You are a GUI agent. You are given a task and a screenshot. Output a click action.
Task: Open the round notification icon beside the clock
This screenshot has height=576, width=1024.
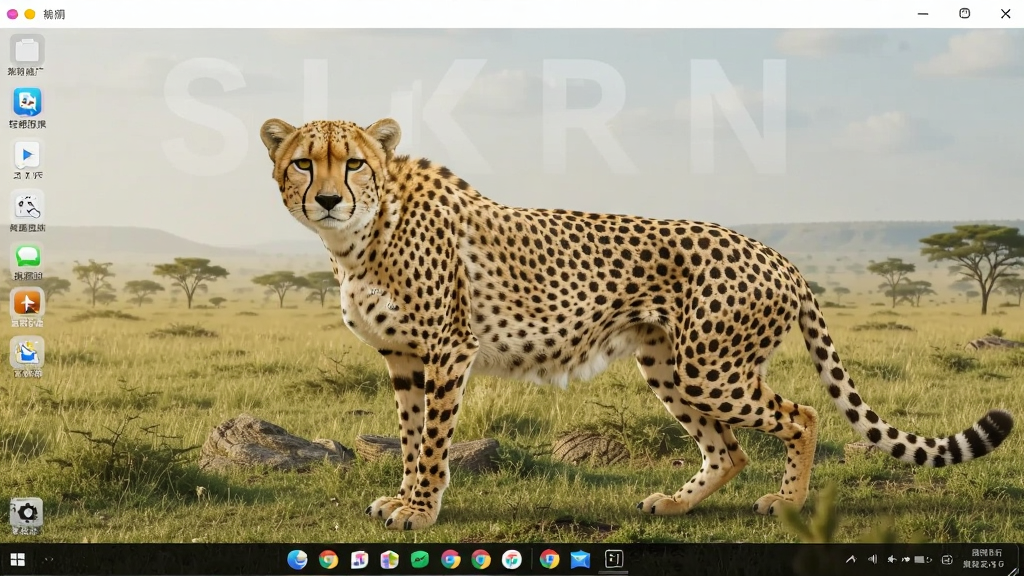(x=947, y=560)
